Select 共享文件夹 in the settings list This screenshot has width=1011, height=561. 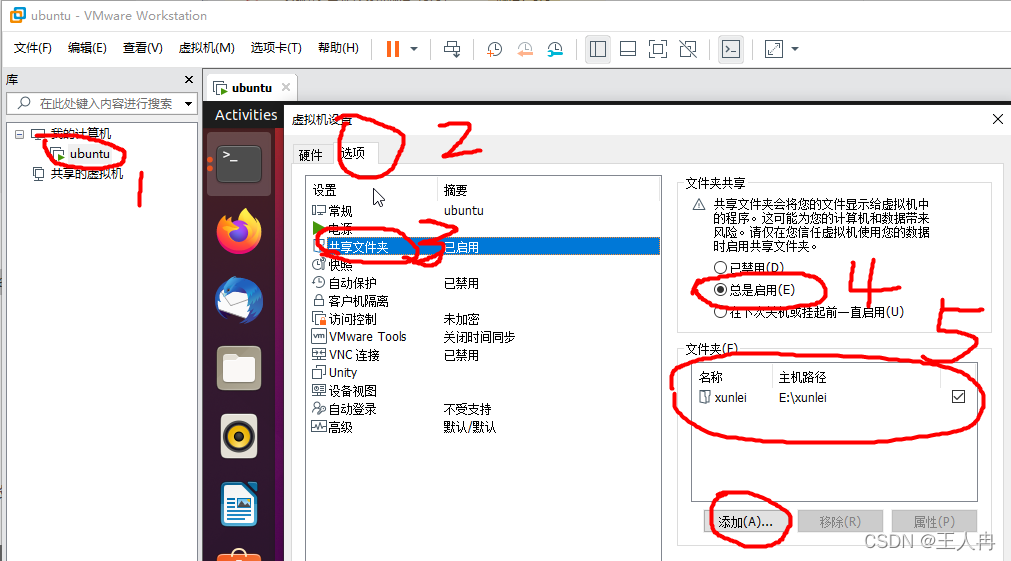tap(485, 247)
